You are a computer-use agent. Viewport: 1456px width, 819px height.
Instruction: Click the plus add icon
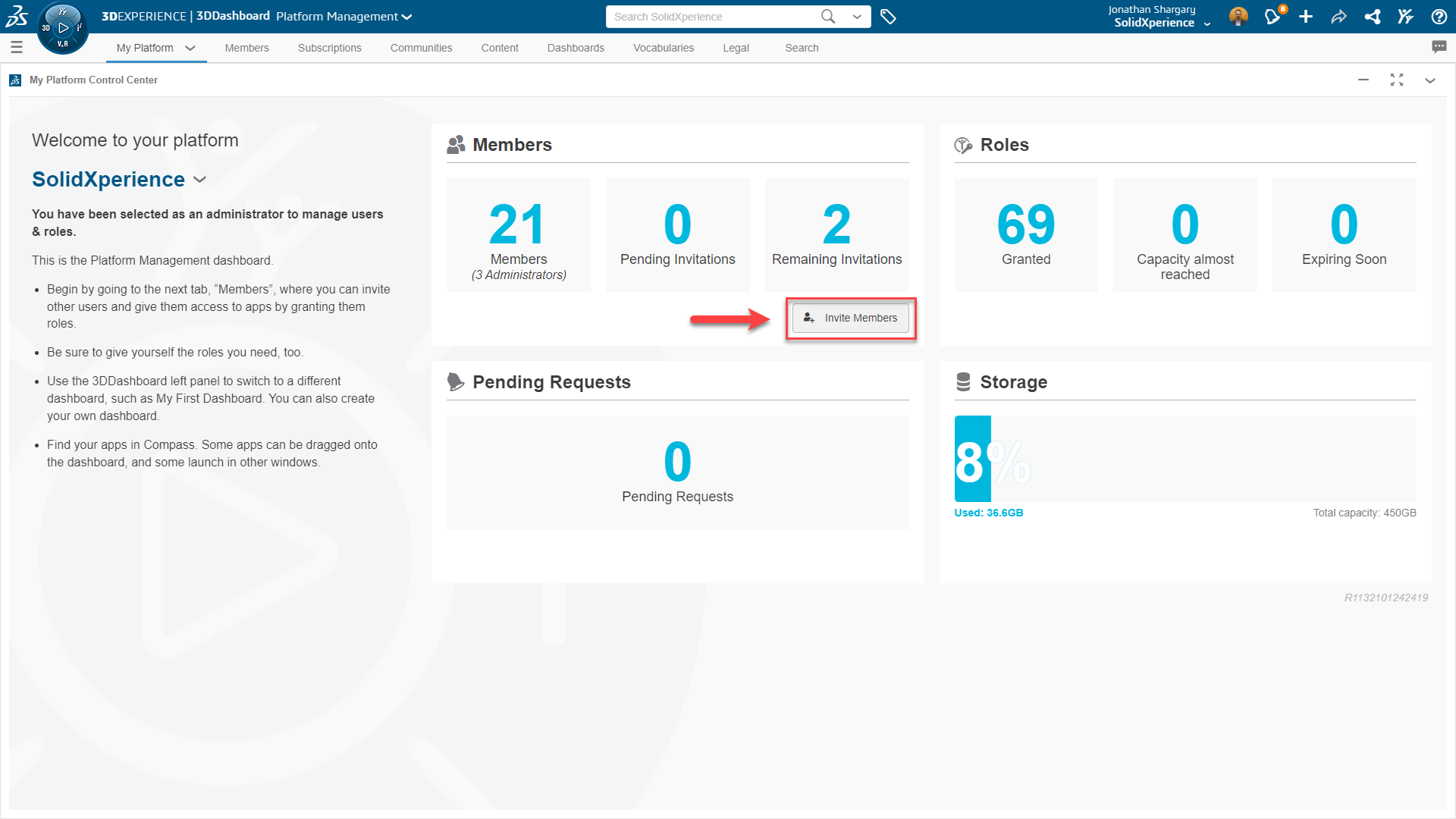(1306, 17)
